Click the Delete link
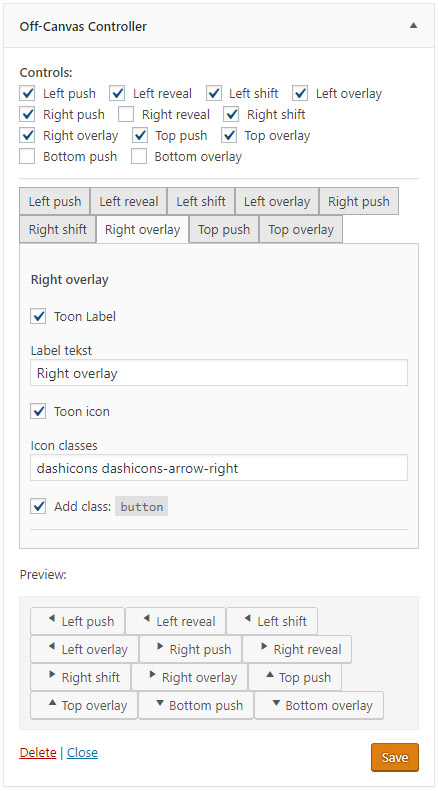Viewport: 438px width, 791px height. [x=38, y=753]
